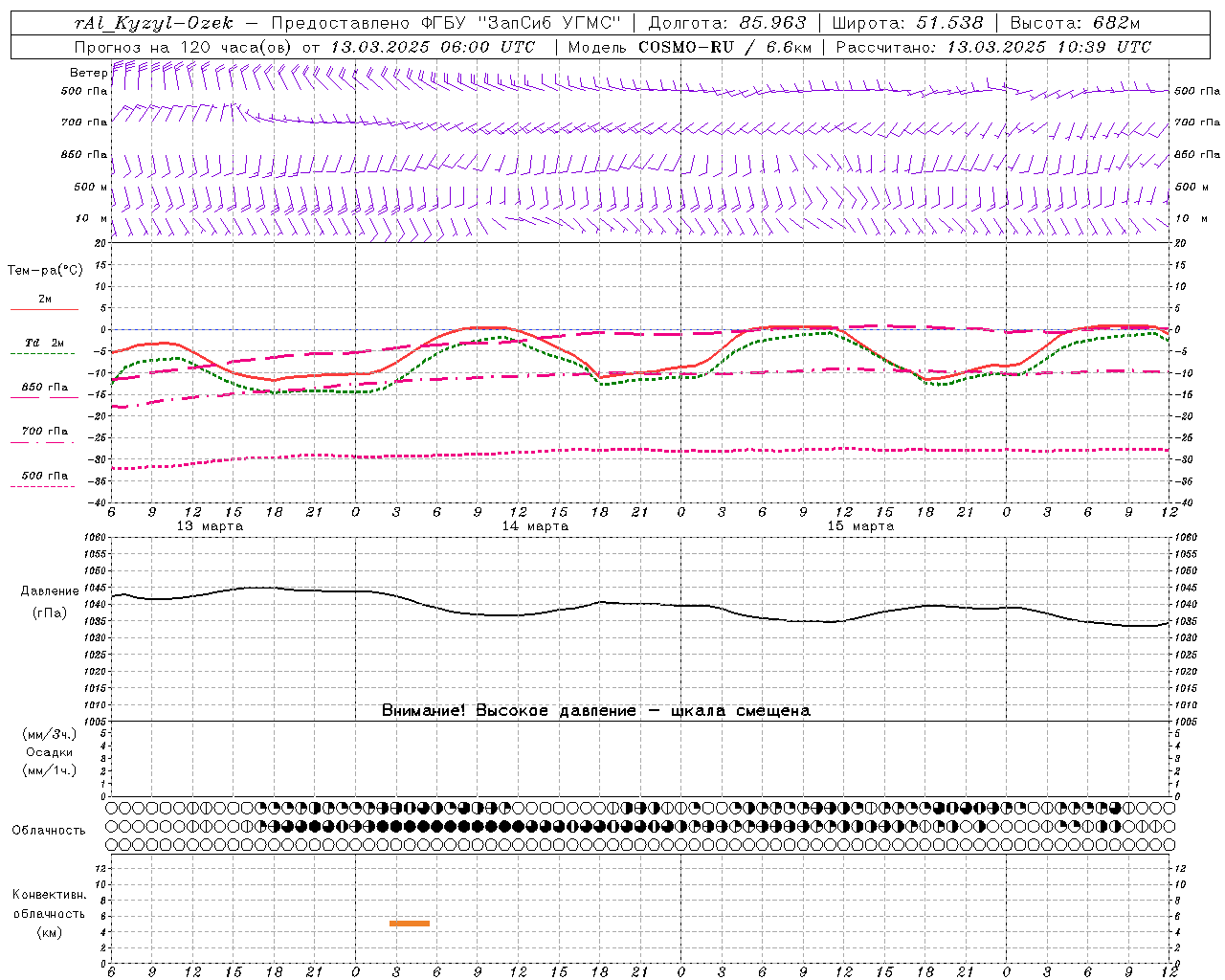Click the model label COSMO-RU / 6.6км

click(724, 47)
